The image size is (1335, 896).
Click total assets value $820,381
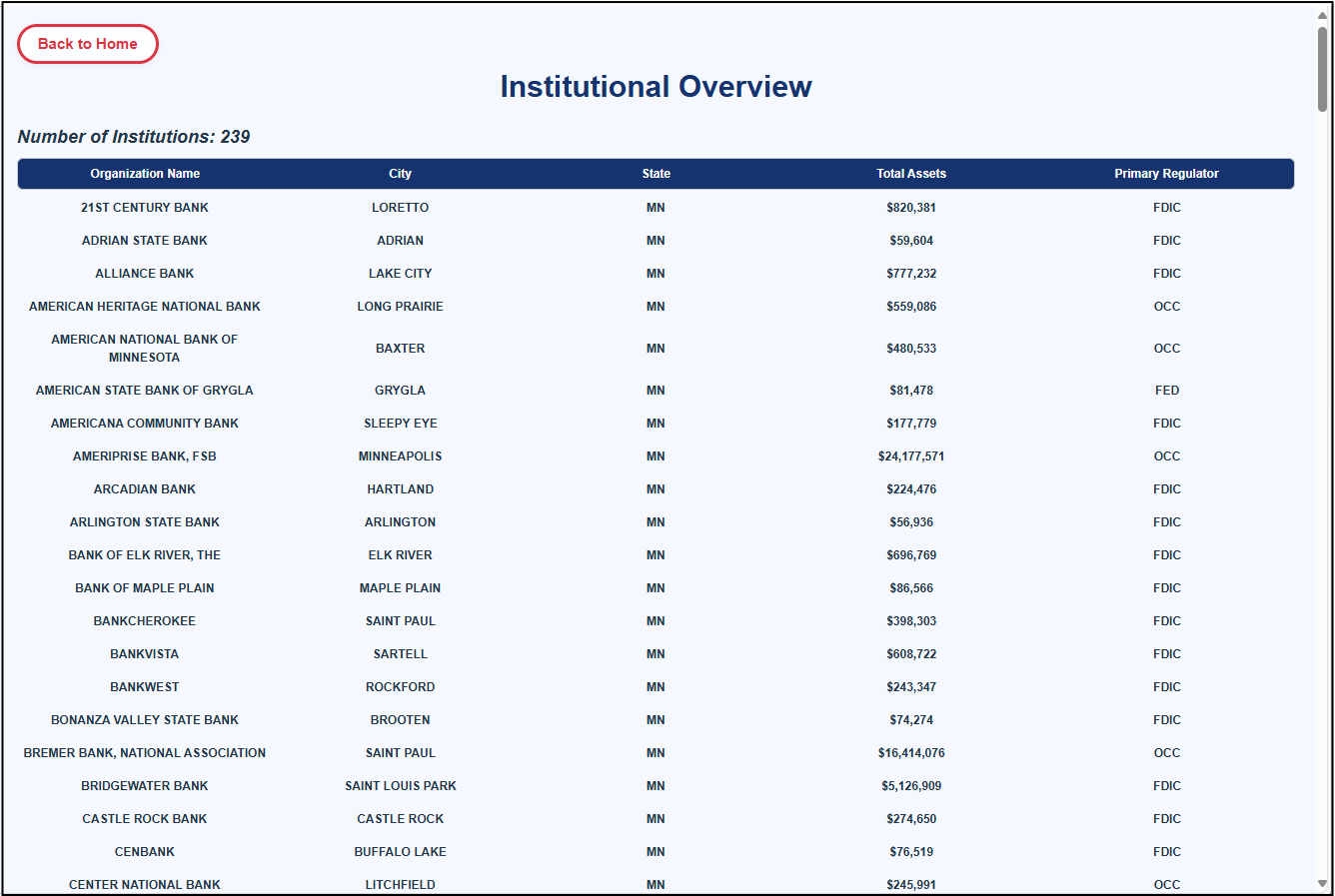[911, 208]
